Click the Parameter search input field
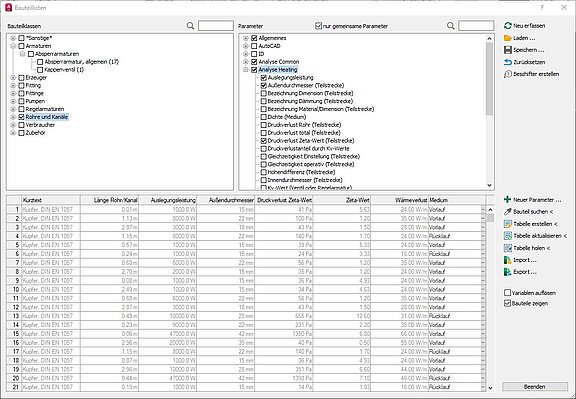Image resolution: width=576 pixels, height=399 pixels. coord(476,26)
